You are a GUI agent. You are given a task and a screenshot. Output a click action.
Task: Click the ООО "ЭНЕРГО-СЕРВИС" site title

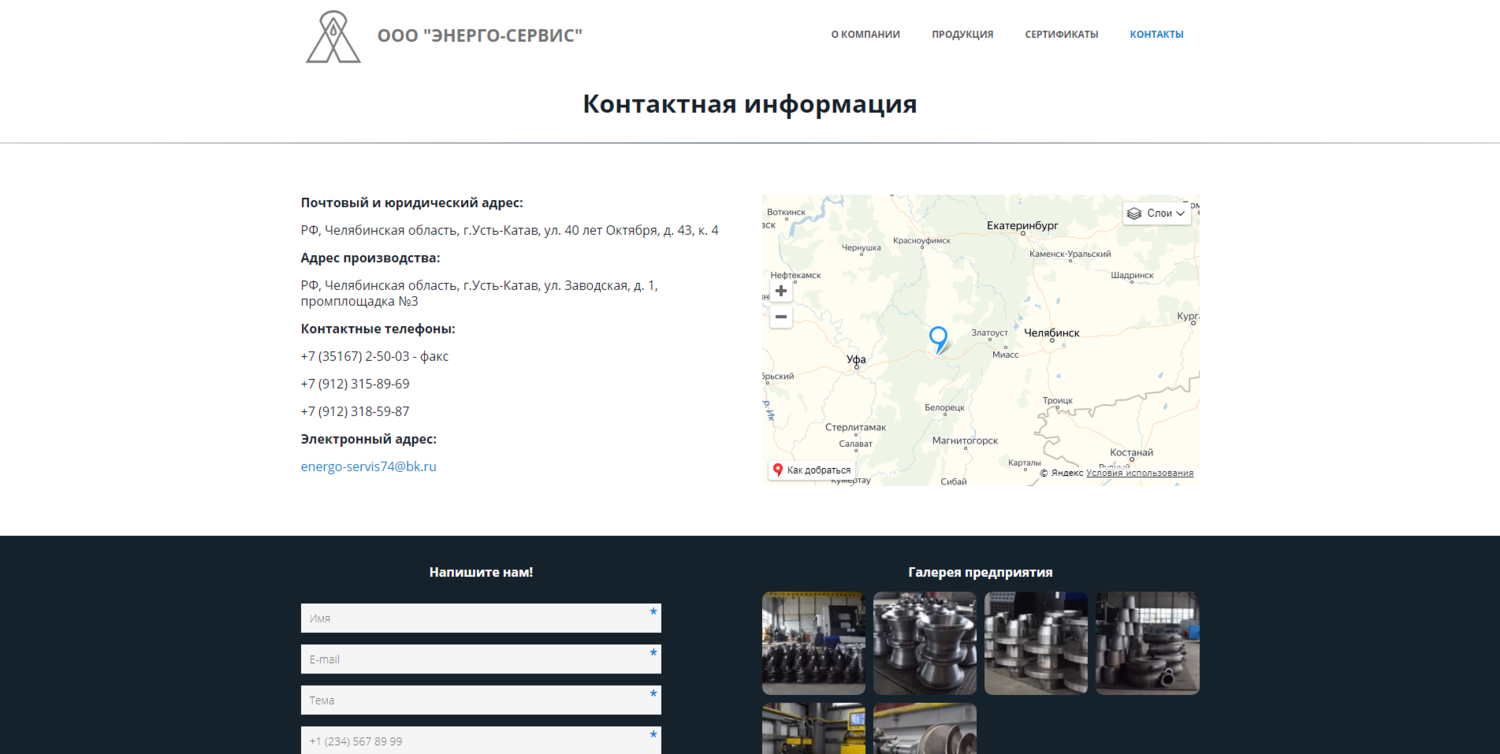[480, 35]
